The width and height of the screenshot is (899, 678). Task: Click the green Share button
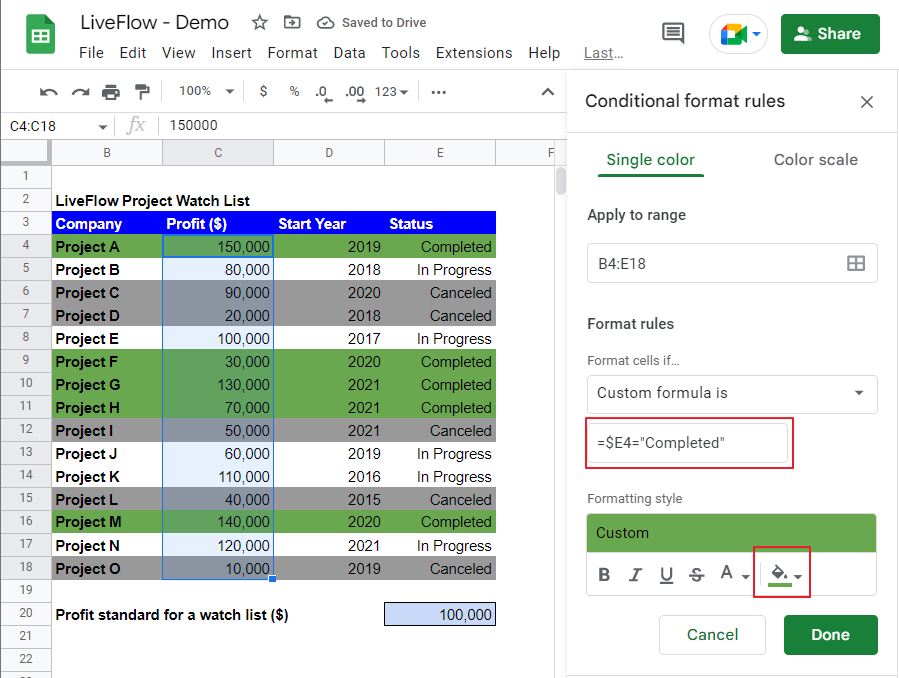coord(830,34)
